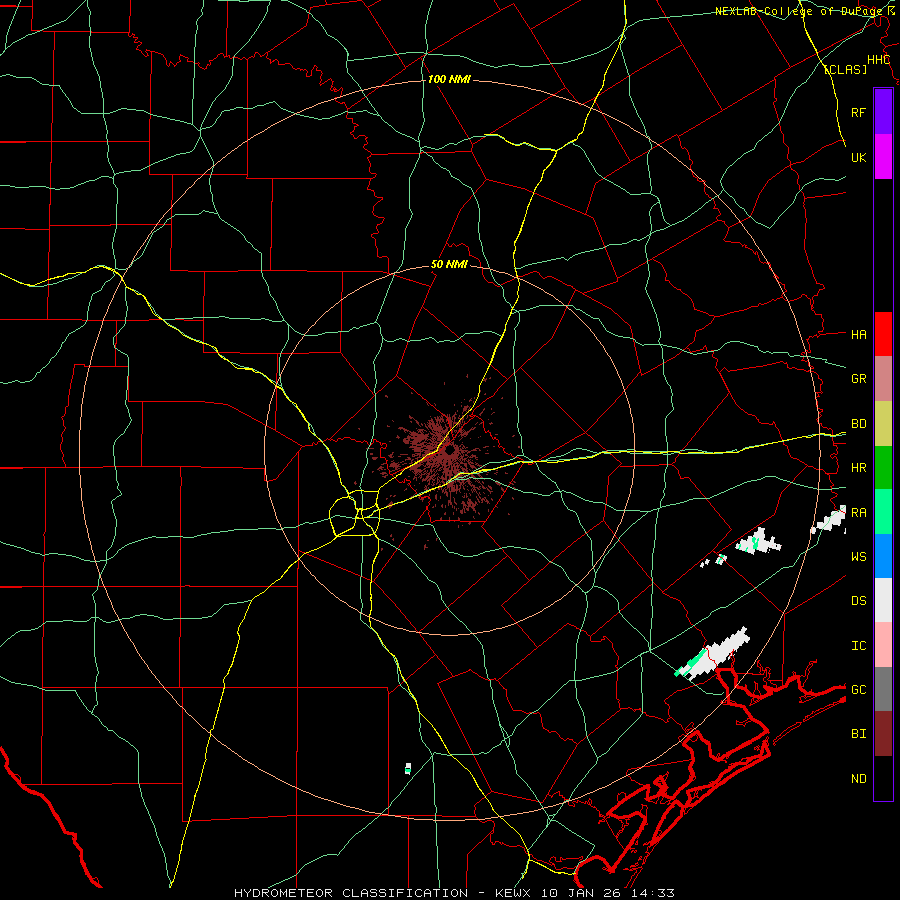Click the IC legend label

[x=858, y=645]
